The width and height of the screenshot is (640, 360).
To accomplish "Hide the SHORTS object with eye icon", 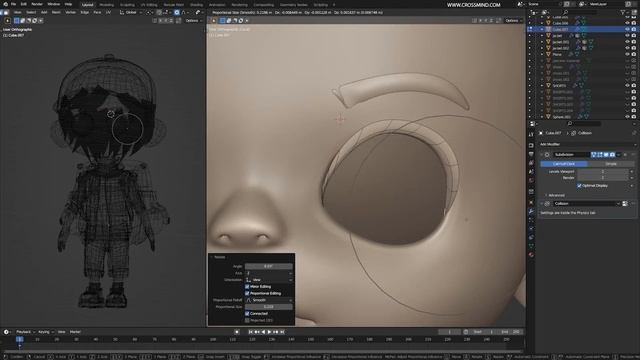I will [x=627, y=86].
